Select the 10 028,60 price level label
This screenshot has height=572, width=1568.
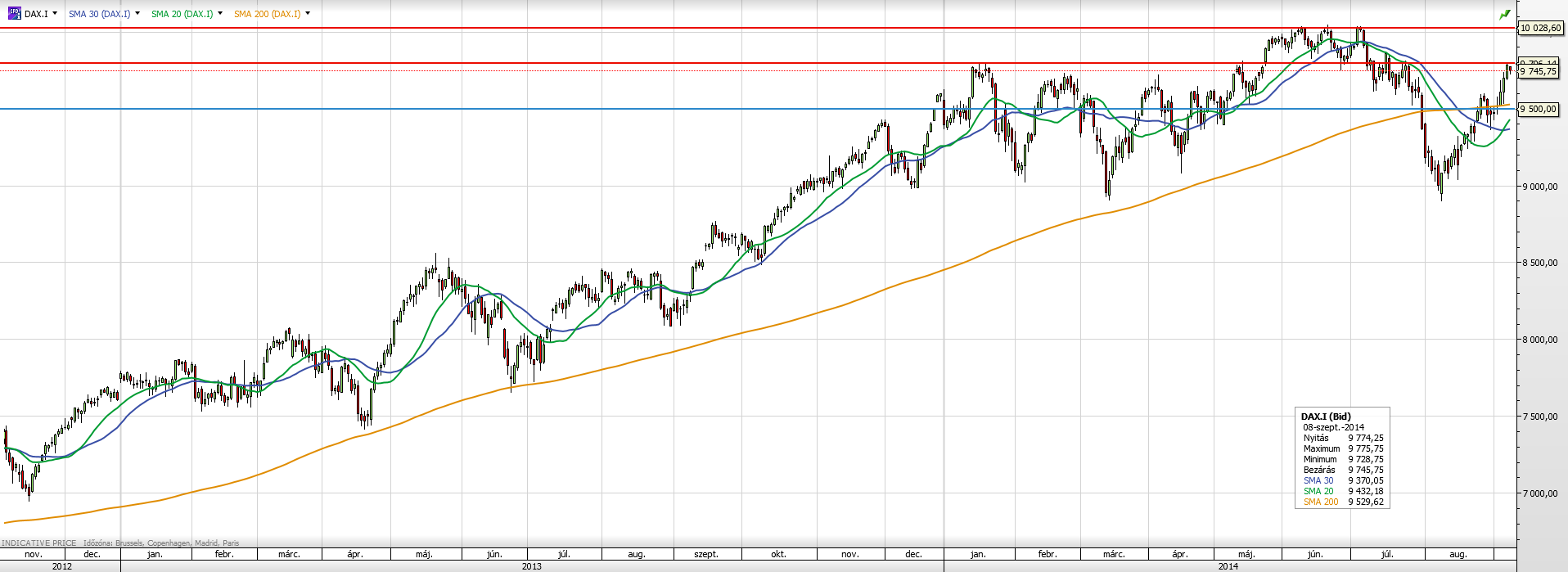pos(1540,28)
